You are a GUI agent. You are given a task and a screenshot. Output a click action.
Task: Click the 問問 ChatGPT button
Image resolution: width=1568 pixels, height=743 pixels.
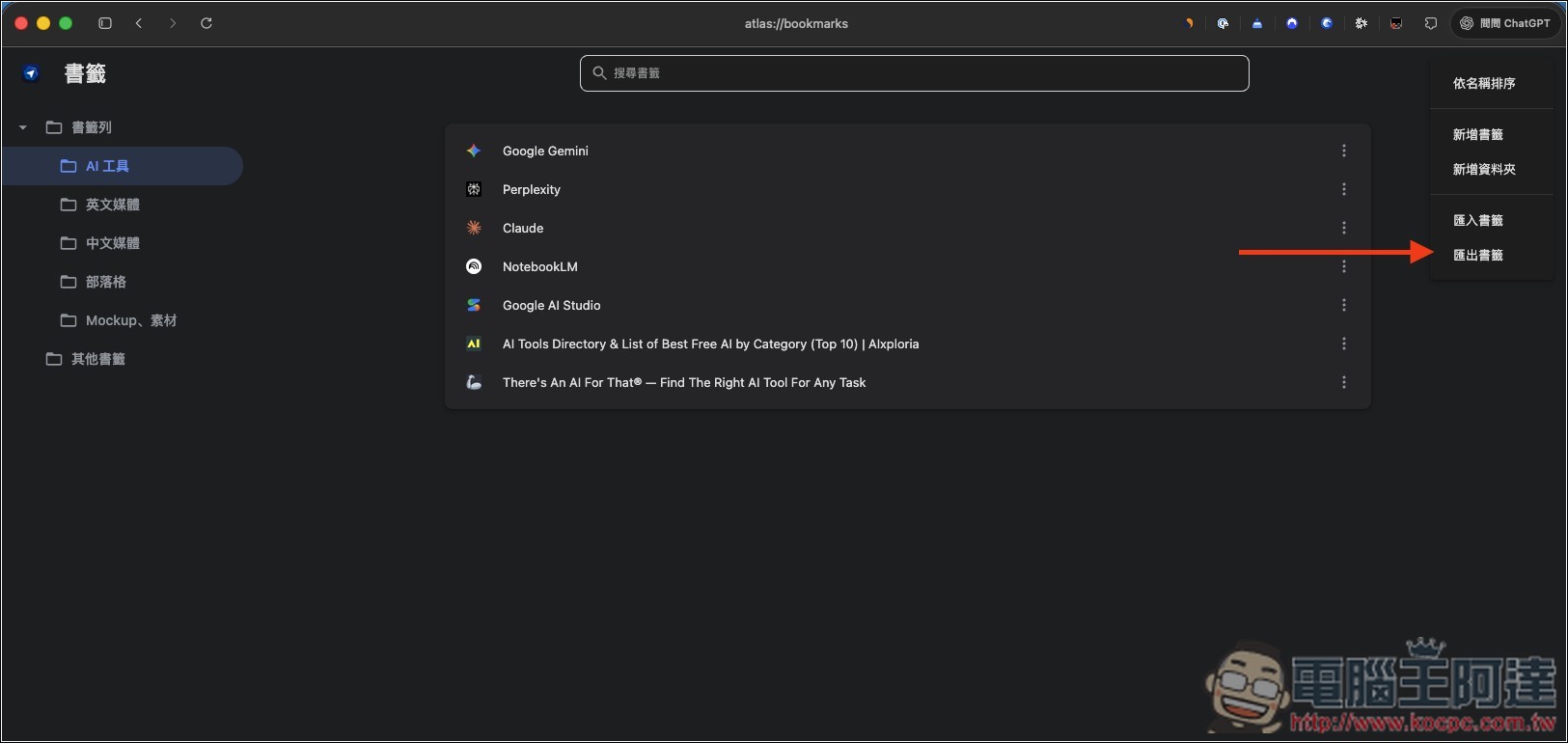tap(1505, 23)
